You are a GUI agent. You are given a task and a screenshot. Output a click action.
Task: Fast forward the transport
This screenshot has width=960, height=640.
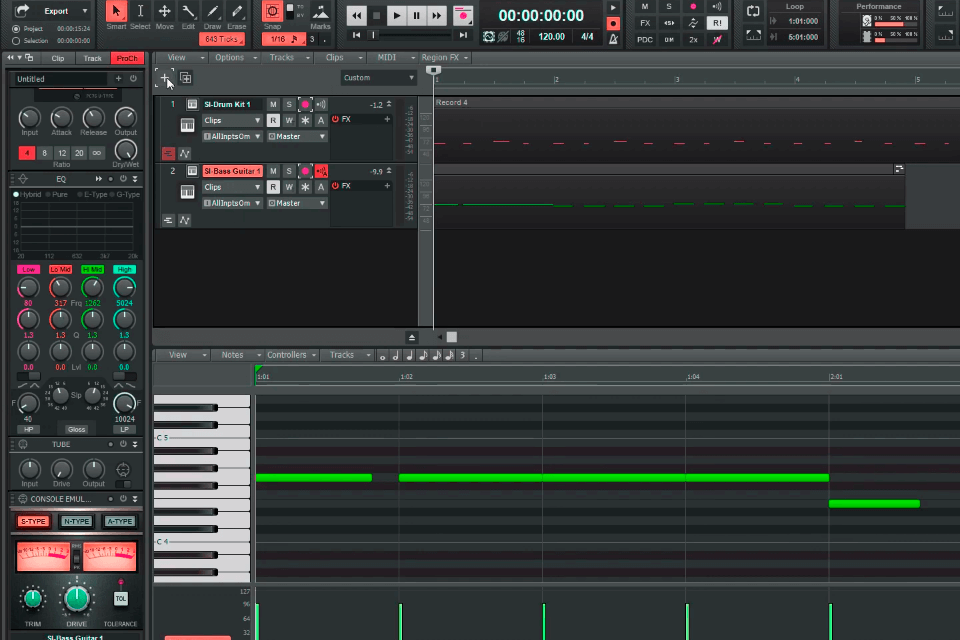tap(437, 15)
